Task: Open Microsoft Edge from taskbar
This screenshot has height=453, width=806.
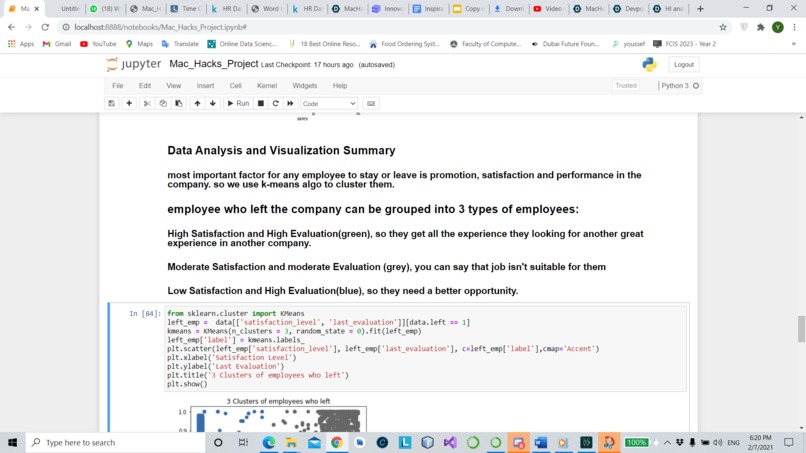Action: click(268, 442)
